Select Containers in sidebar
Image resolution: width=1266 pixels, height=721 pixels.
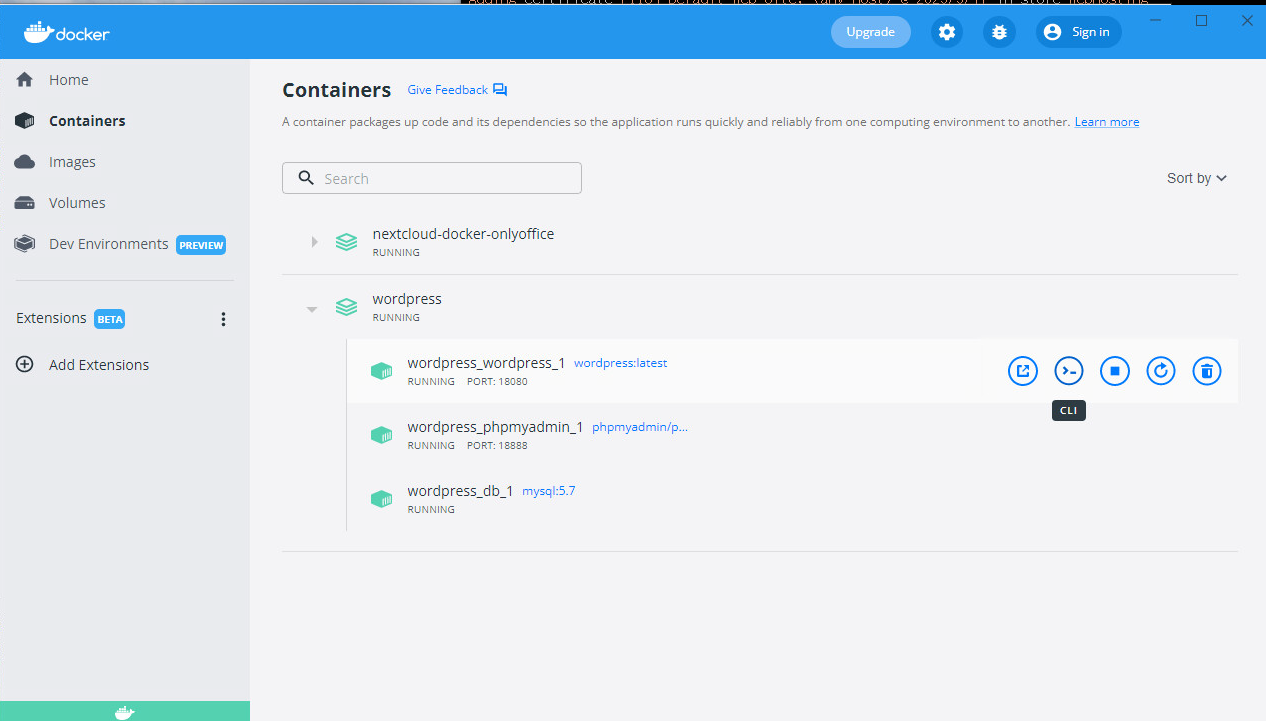pos(87,121)
